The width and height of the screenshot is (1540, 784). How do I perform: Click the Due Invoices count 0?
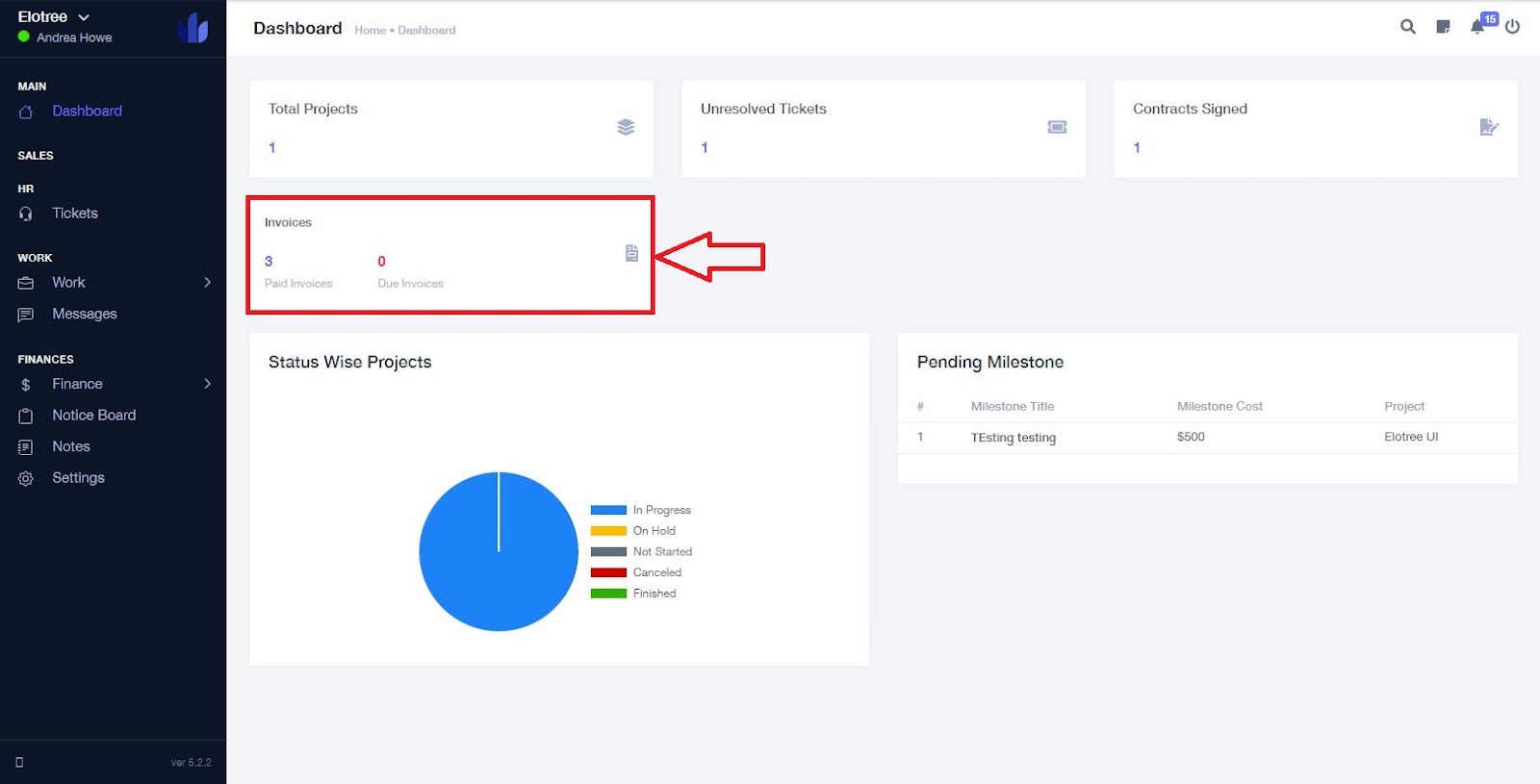(x=381, y=261)
